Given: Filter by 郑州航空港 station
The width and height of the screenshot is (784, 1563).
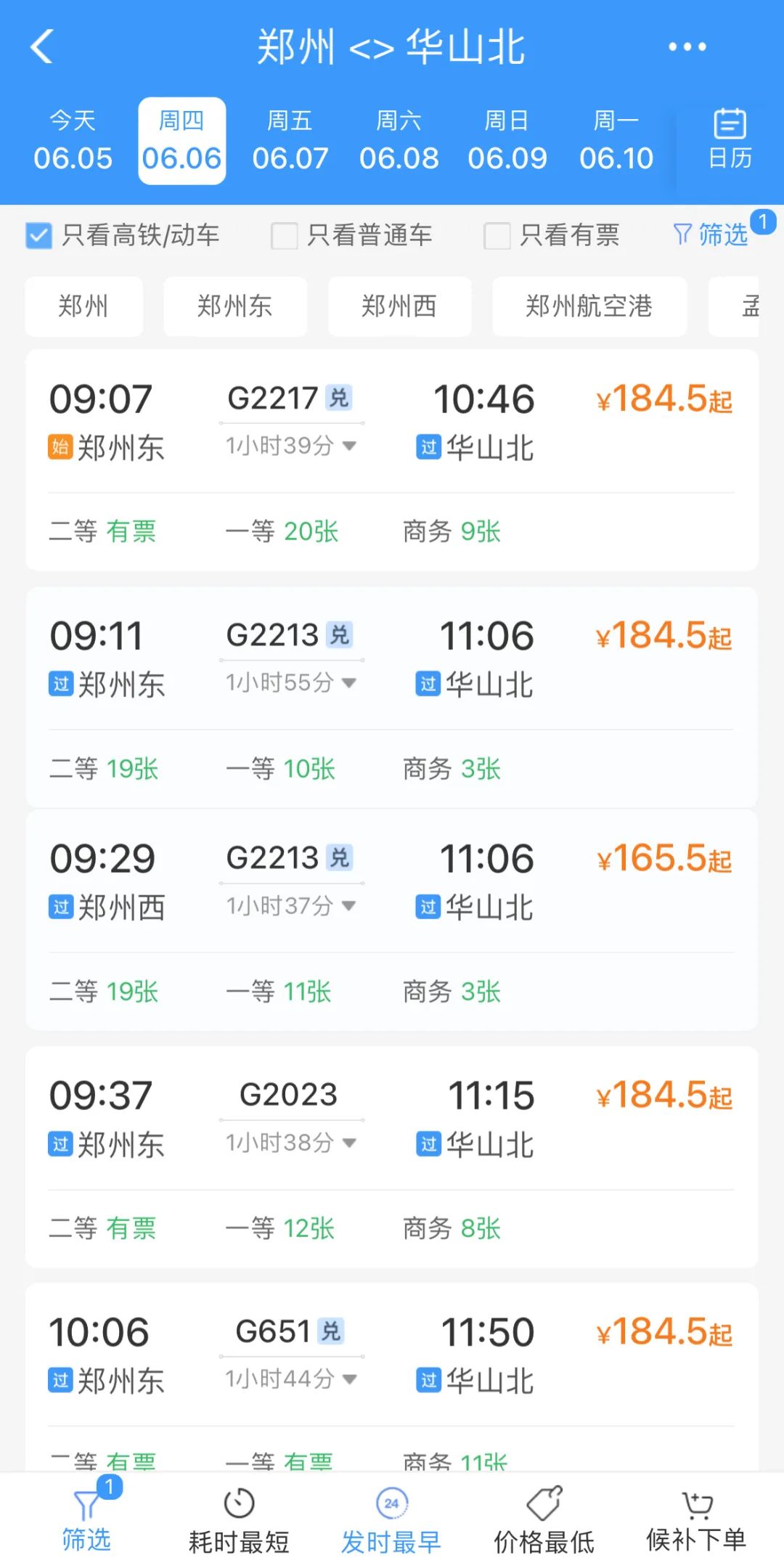Looking at the screenshot, I should pyautogui.click(x=589, y=306).
